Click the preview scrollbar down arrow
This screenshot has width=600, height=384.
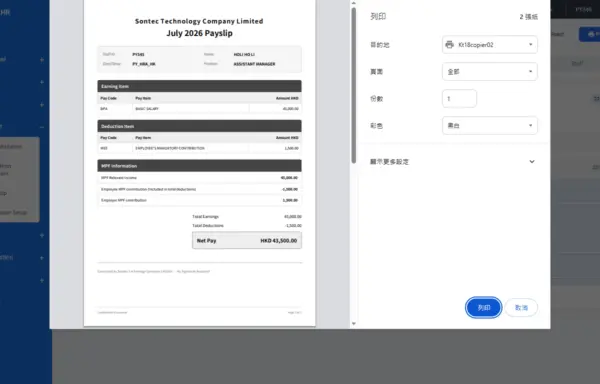(x=354, y=324)
